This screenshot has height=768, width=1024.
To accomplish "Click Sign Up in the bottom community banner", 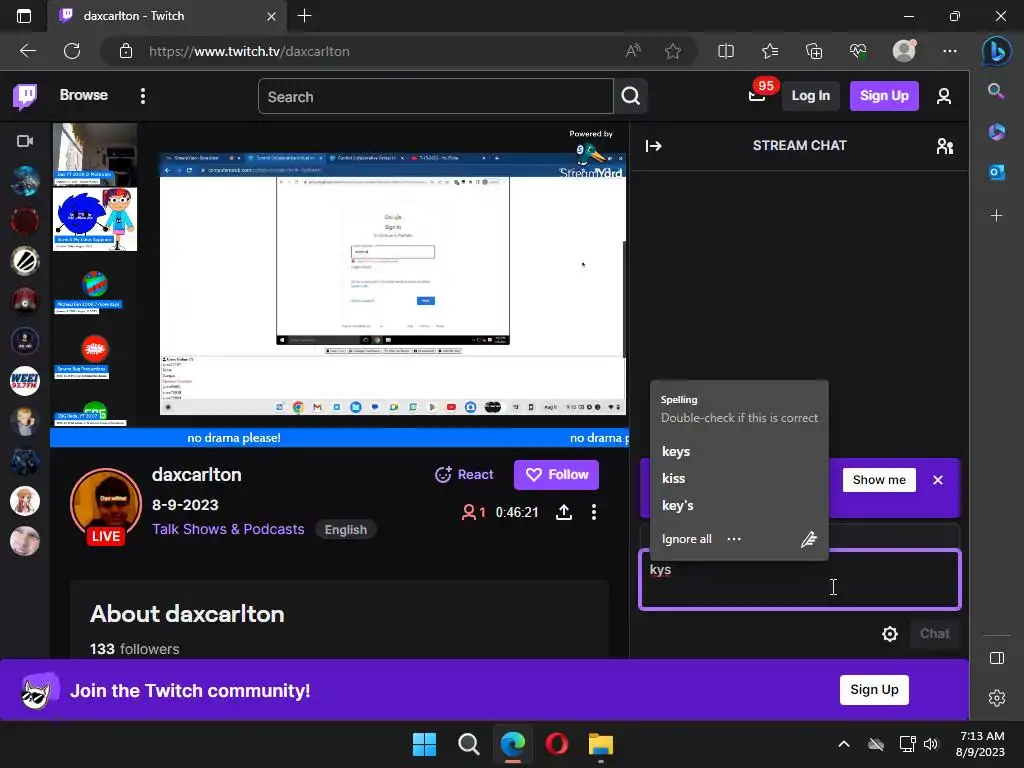I will tap(874, 690).
